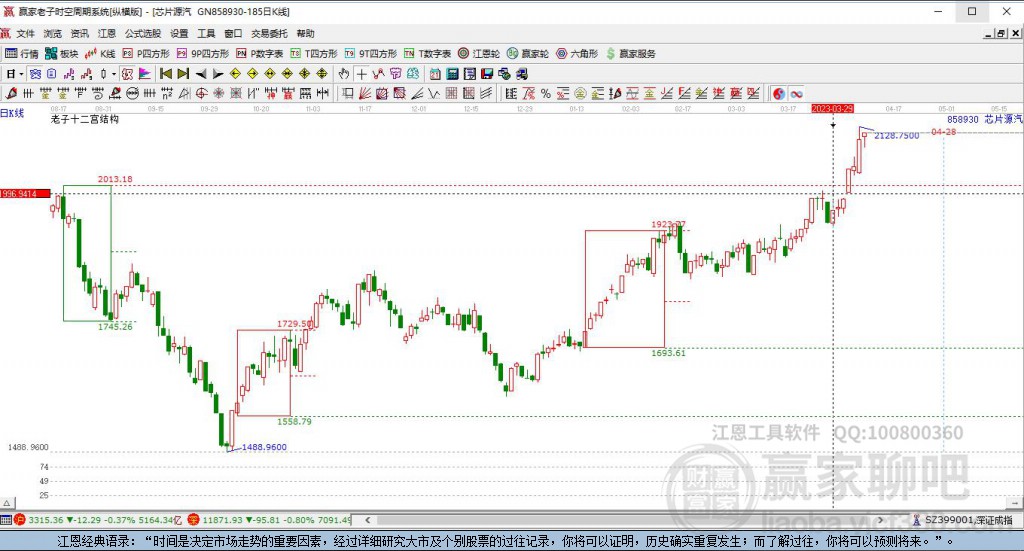
Task: Open the 公式选股 menu
Action: [143, 33]
